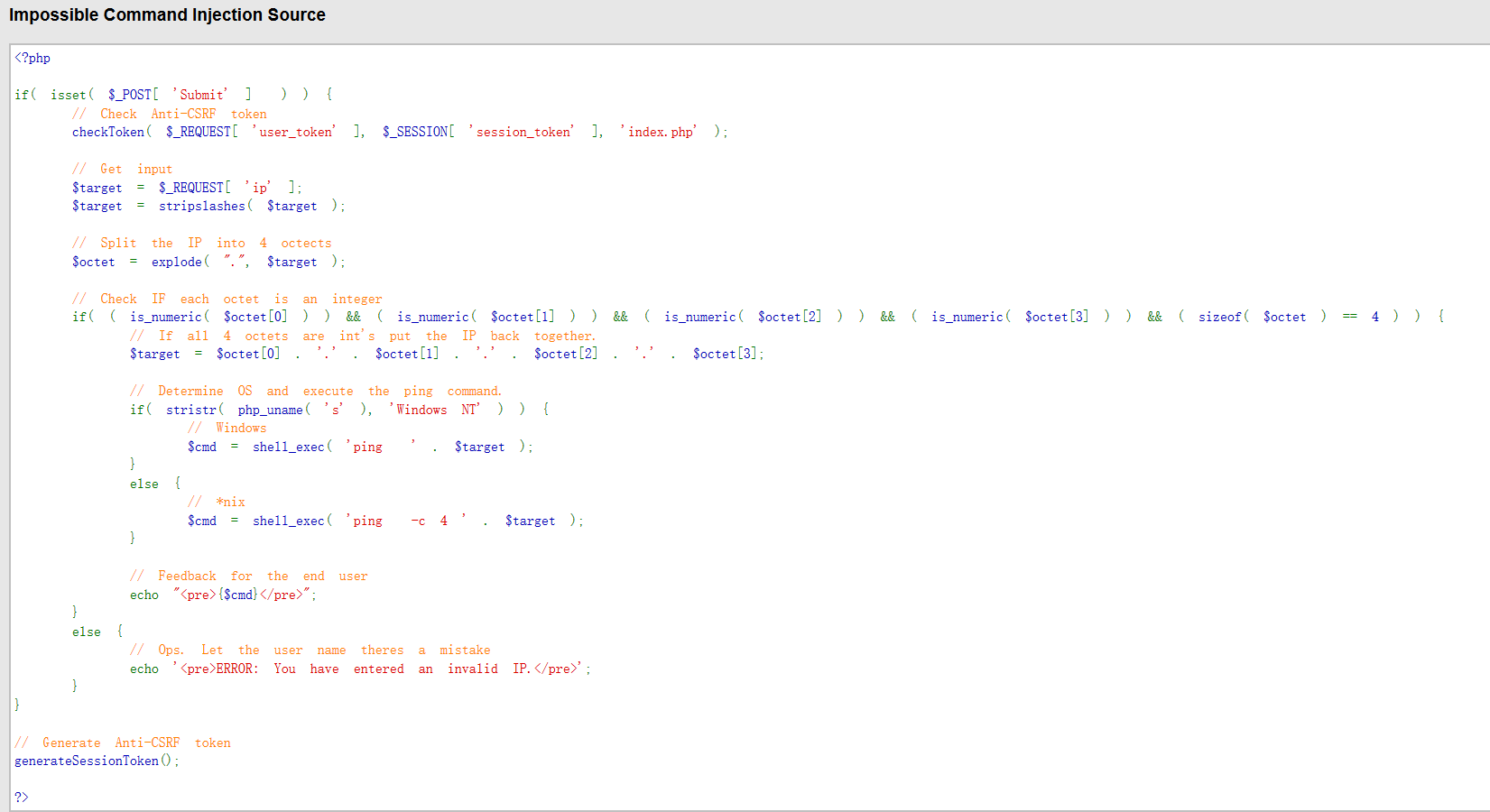
Task: Click the '<?php' opening tag
Action: click(32, 58)
